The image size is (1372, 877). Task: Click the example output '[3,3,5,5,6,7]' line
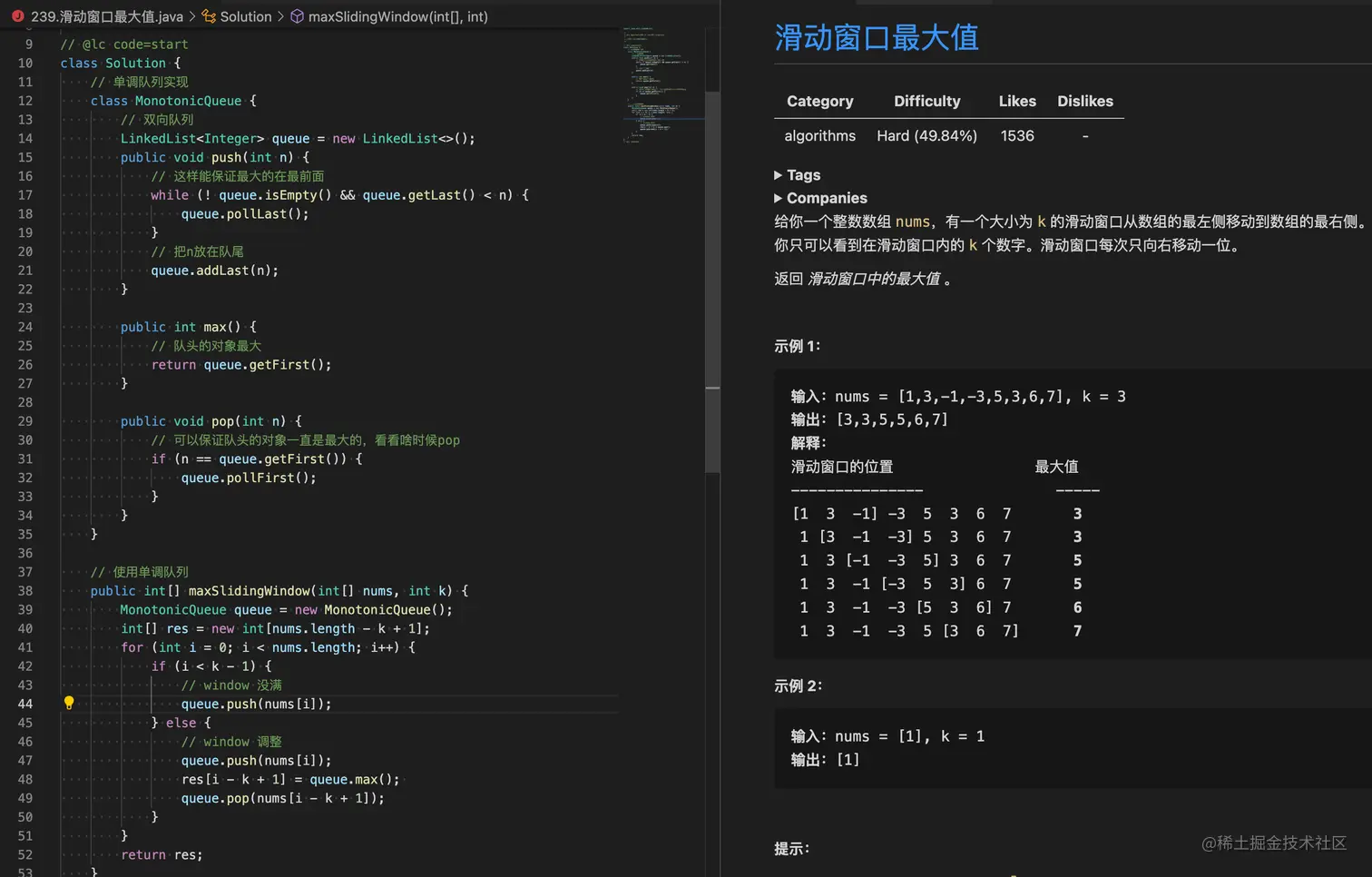point(869,420)
